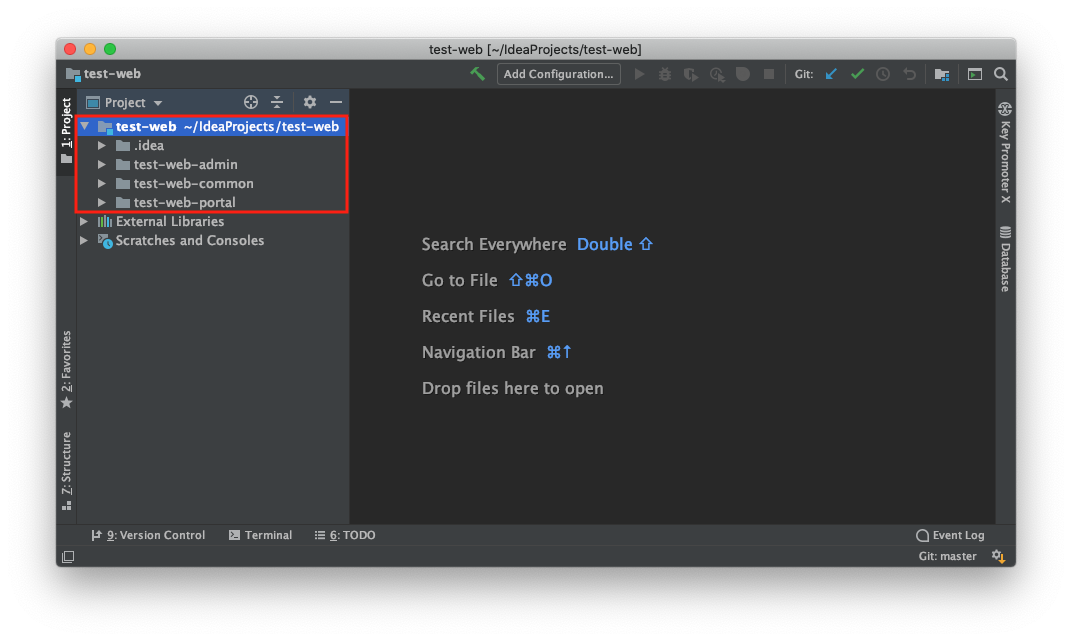Expand the test-web-portal folder arrow
Viewport: 1072px width, 641px height.
(x=102, y=202)
